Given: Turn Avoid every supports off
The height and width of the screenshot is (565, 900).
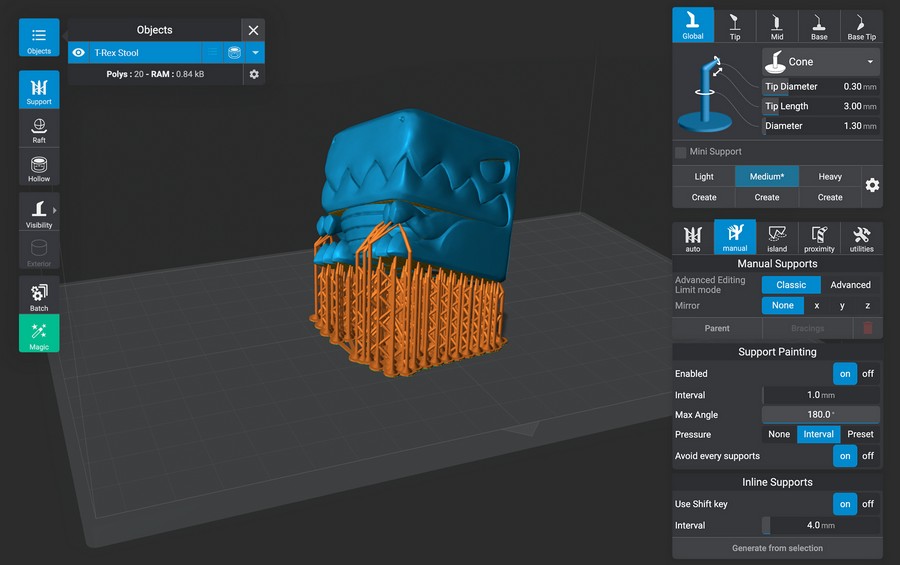Looking at the screenshot, I should pos(868,456).
